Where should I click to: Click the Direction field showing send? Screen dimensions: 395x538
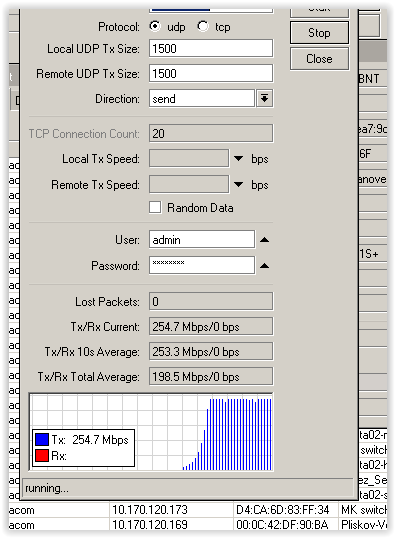[202, 99]
